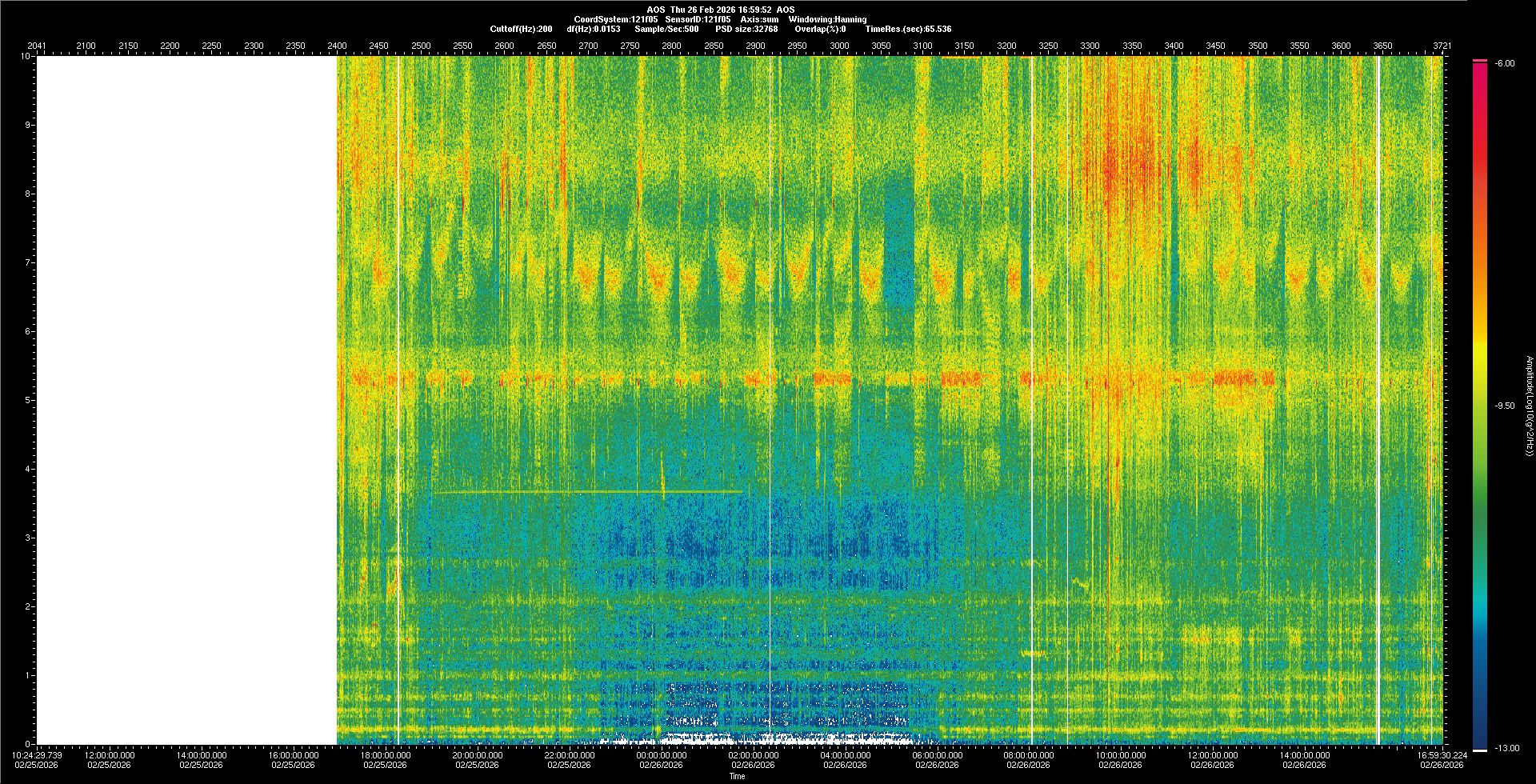Click the 10:00:00.000 02/26/2026 time label
Screen dimensions: 1536x784
point(1120,759)
